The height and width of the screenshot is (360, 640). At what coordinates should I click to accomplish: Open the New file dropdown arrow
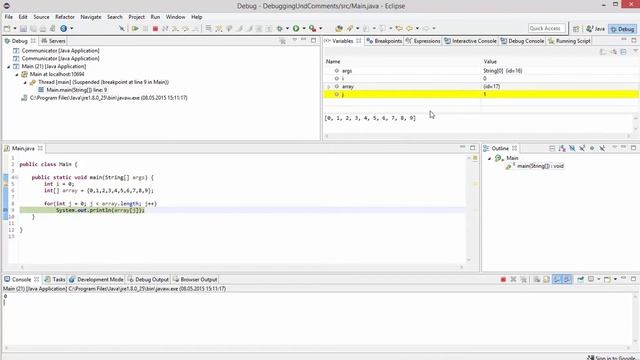pyautogui.click(x=15, y=29)
